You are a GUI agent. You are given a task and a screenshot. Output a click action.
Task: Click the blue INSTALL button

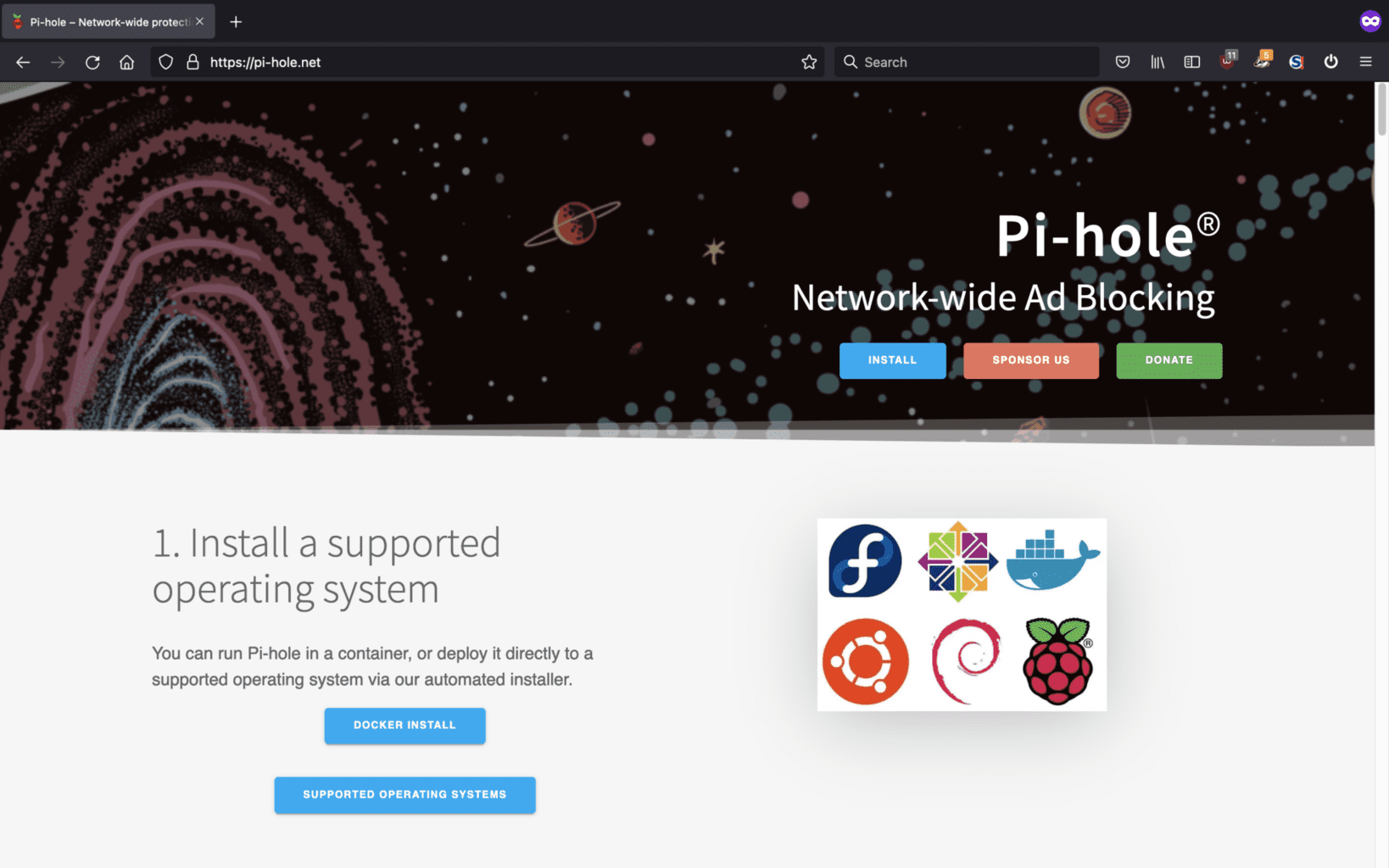892,360
